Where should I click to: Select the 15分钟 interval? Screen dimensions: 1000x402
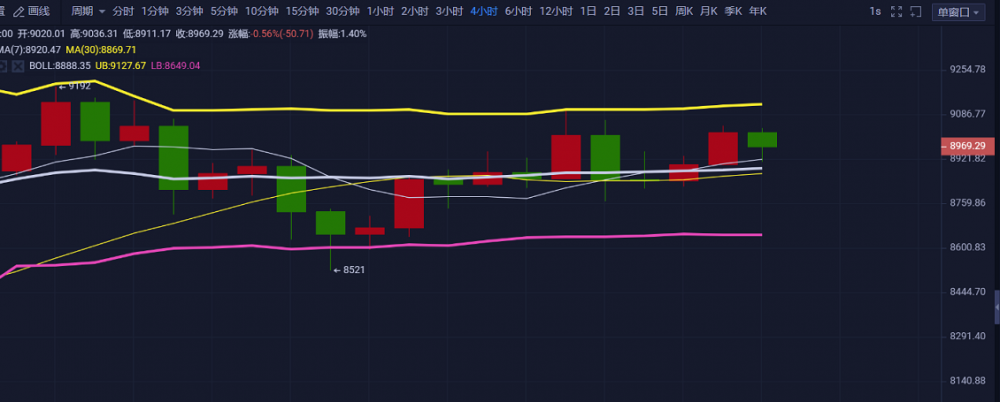pos(302,12)
